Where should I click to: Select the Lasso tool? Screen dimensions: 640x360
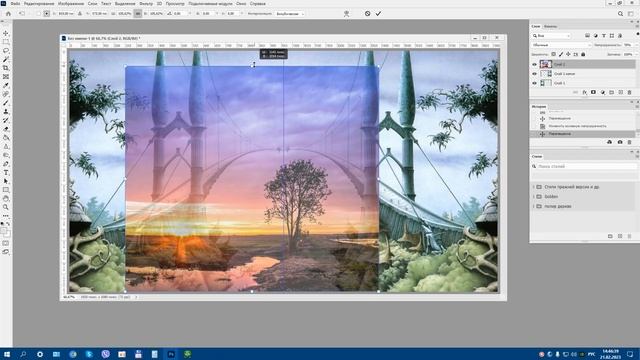point(6,51)
